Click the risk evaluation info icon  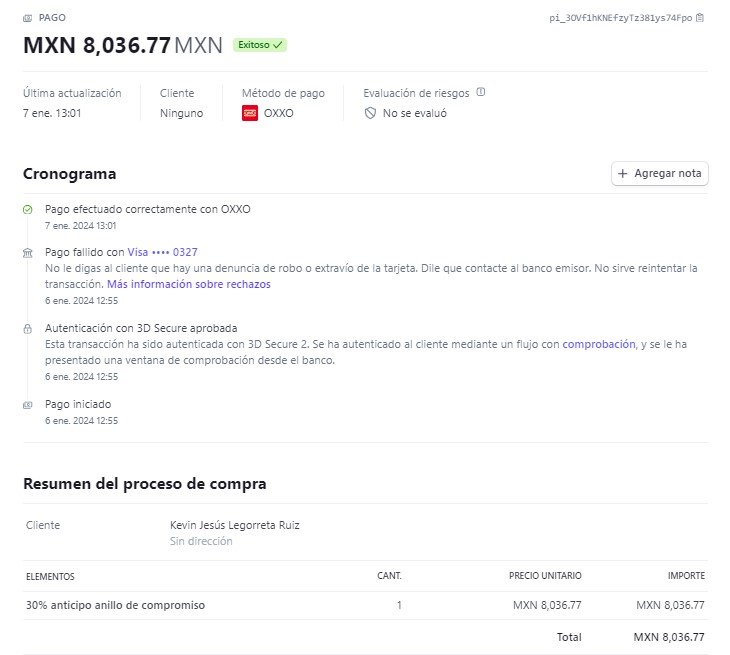point(481,92)
